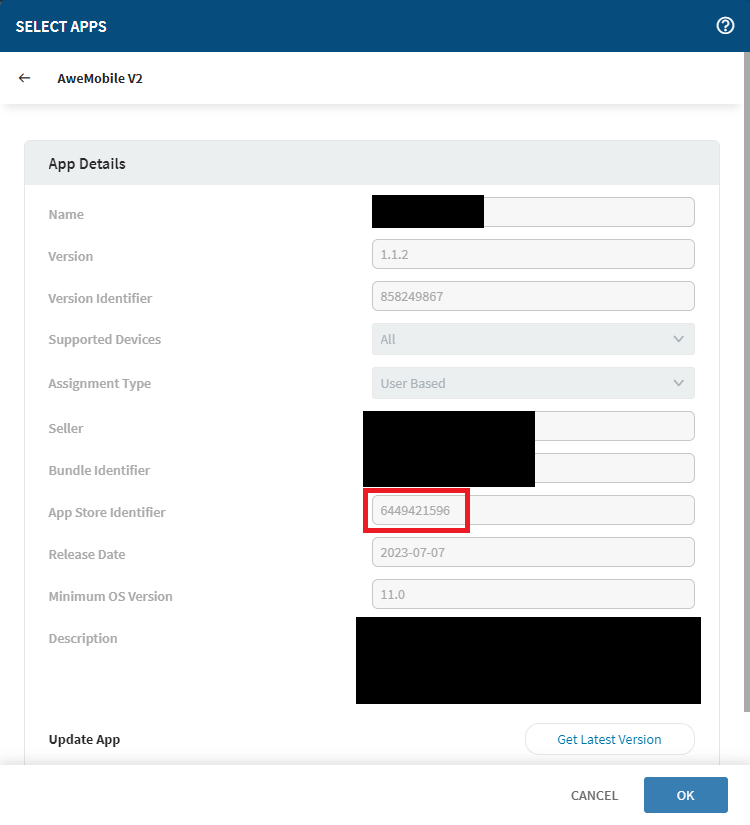Focus the Seller input field
The width and height of the screenshot is (750, 825).
[x=613, y=427]
